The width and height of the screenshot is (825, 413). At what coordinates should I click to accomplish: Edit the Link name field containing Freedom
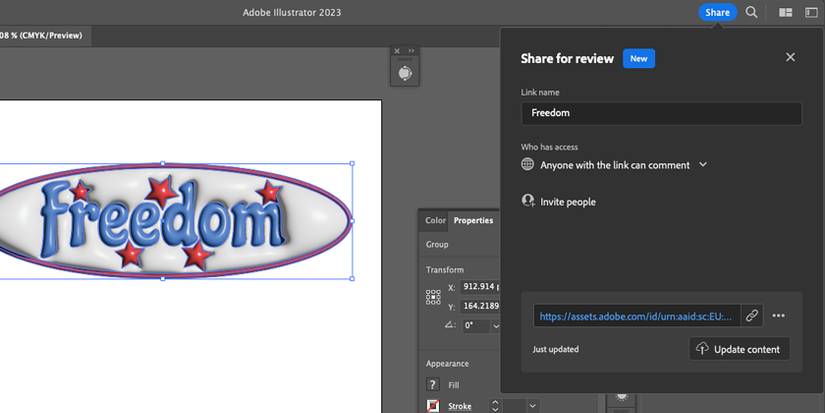pyautogui.click(x=661, y=113)
